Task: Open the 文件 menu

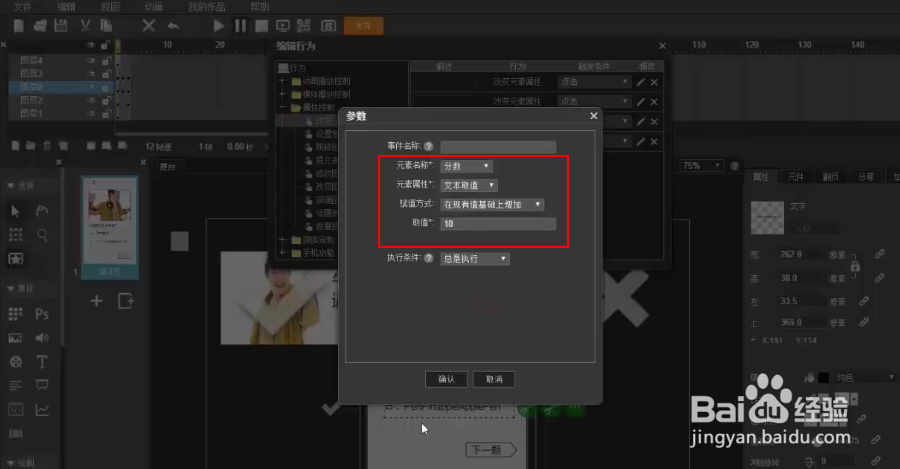Action: pos(22,7)
